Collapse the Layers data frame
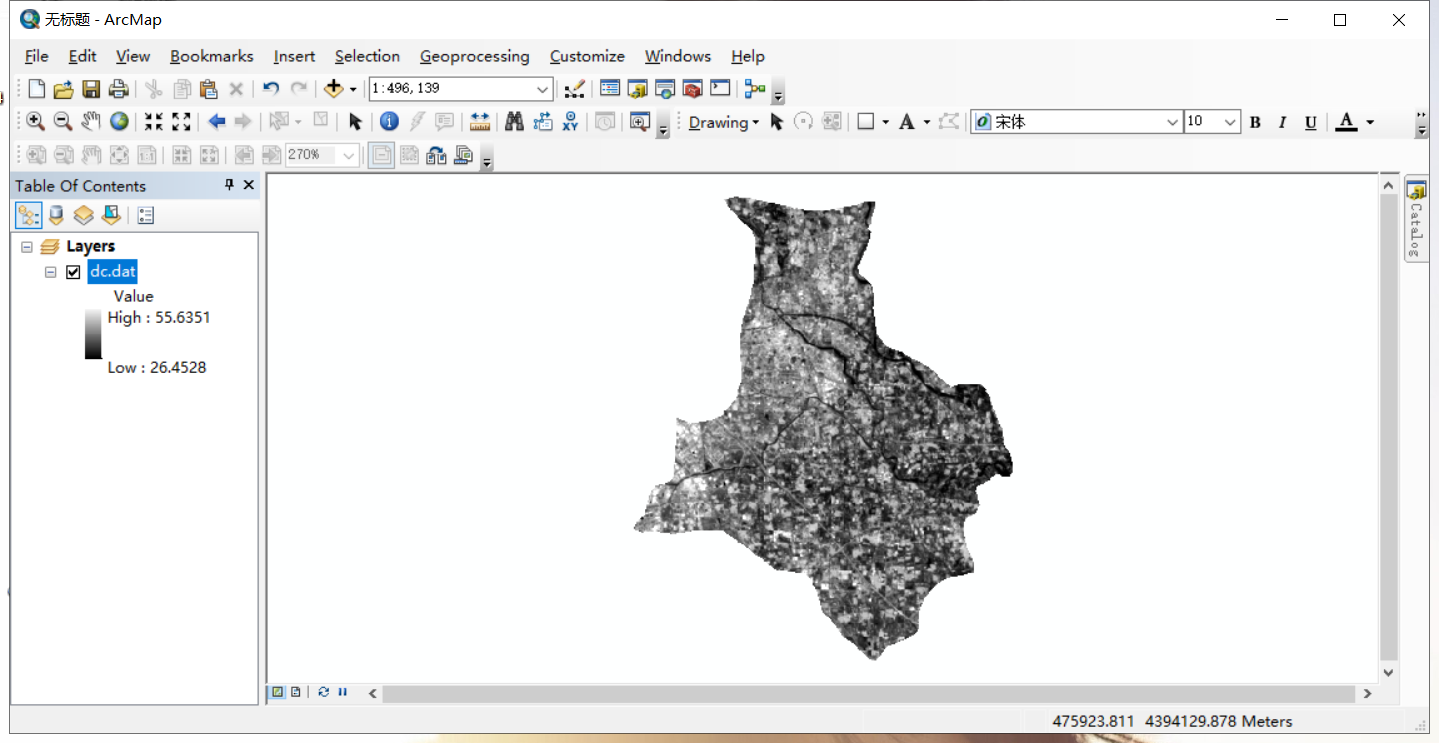The image size is (1439, 743). tap(27, 246)
